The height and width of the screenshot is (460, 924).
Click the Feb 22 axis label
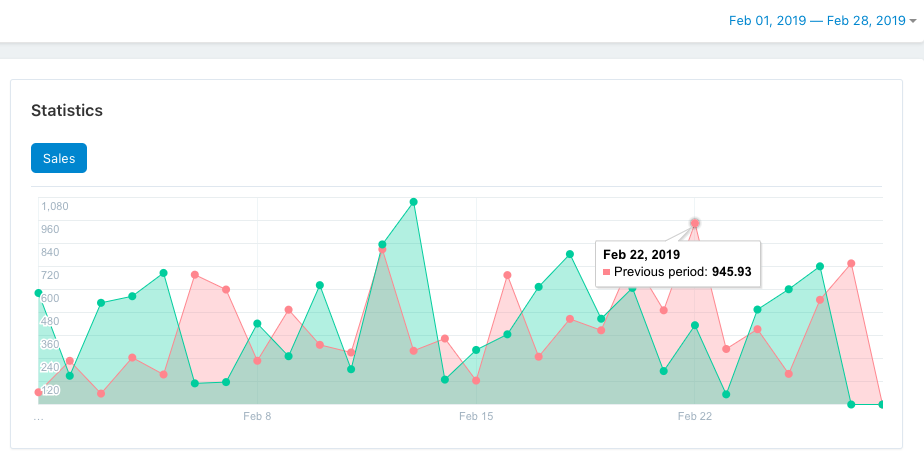pos(695,416)
